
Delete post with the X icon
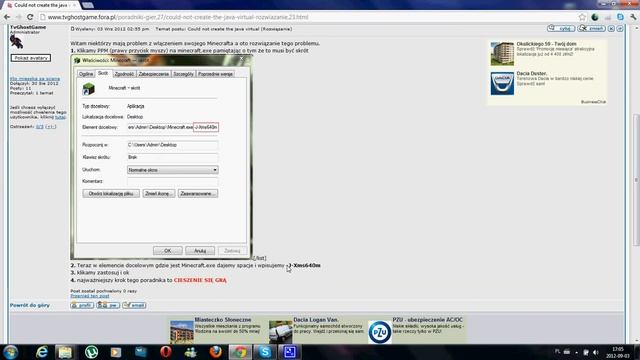click(x=611, y=29)
